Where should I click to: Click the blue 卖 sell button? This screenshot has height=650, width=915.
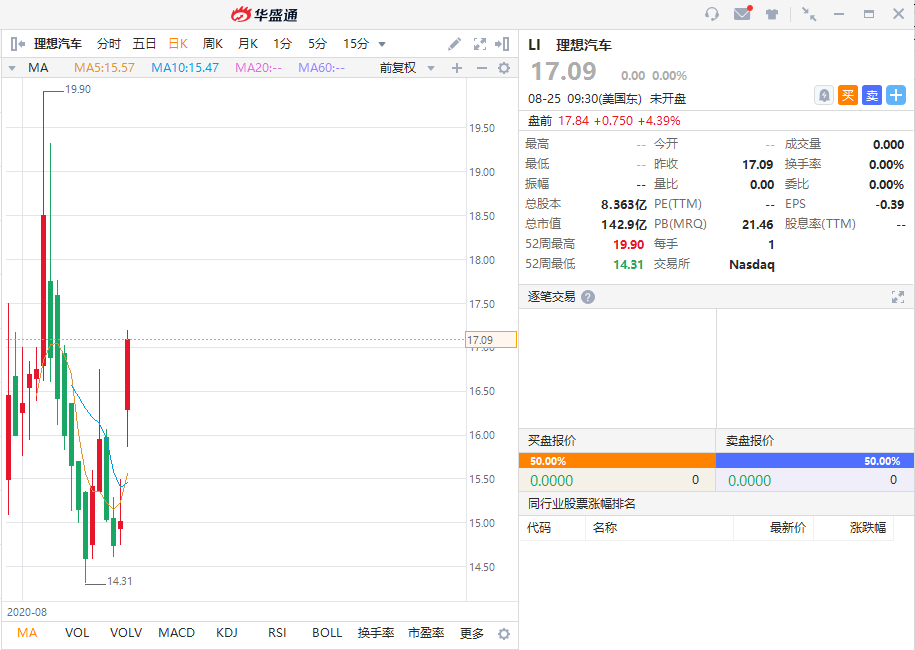[x=871, y=95]
